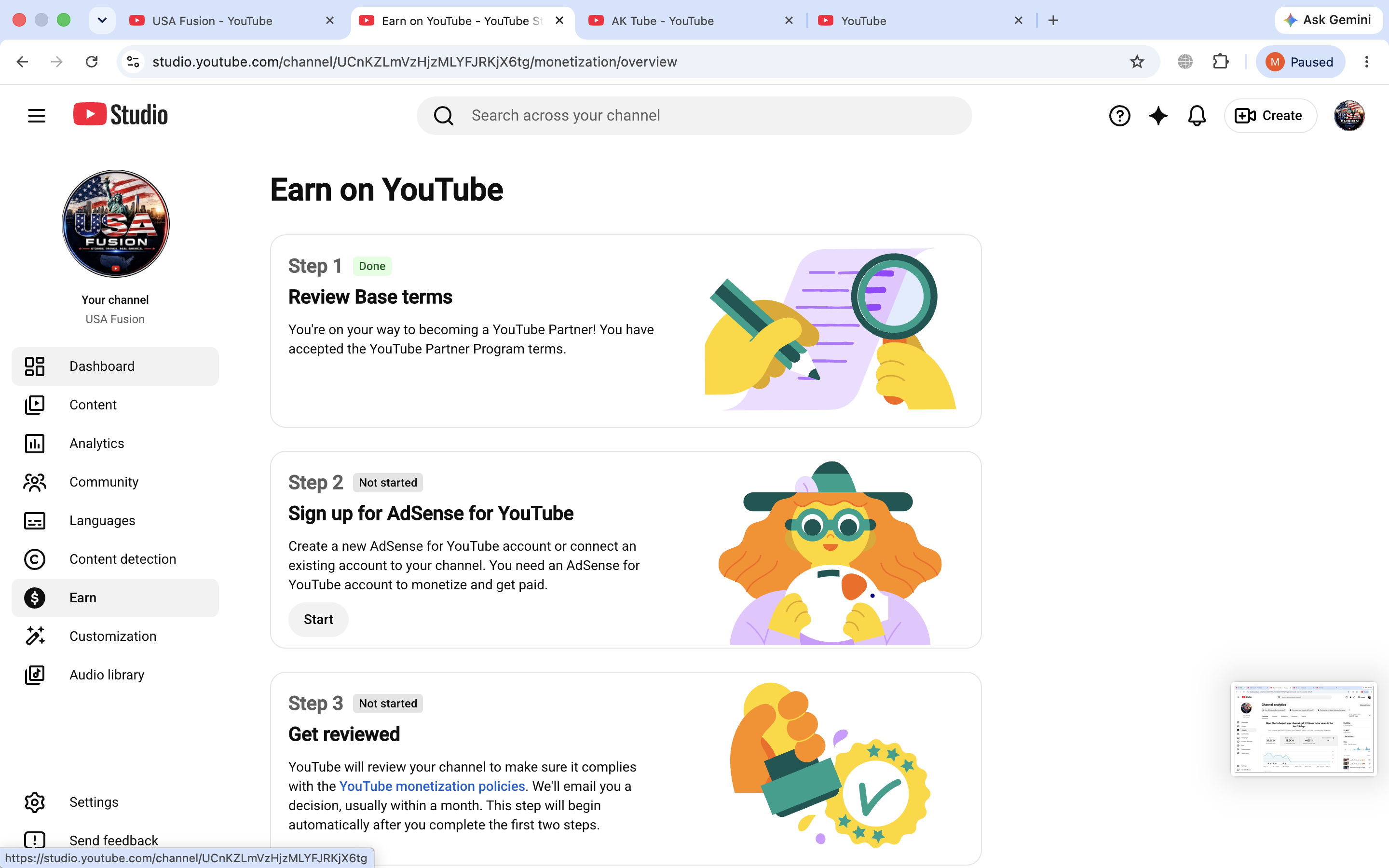Open the notifications bell
This screenshot has height=868, width=1389.
1197,116
